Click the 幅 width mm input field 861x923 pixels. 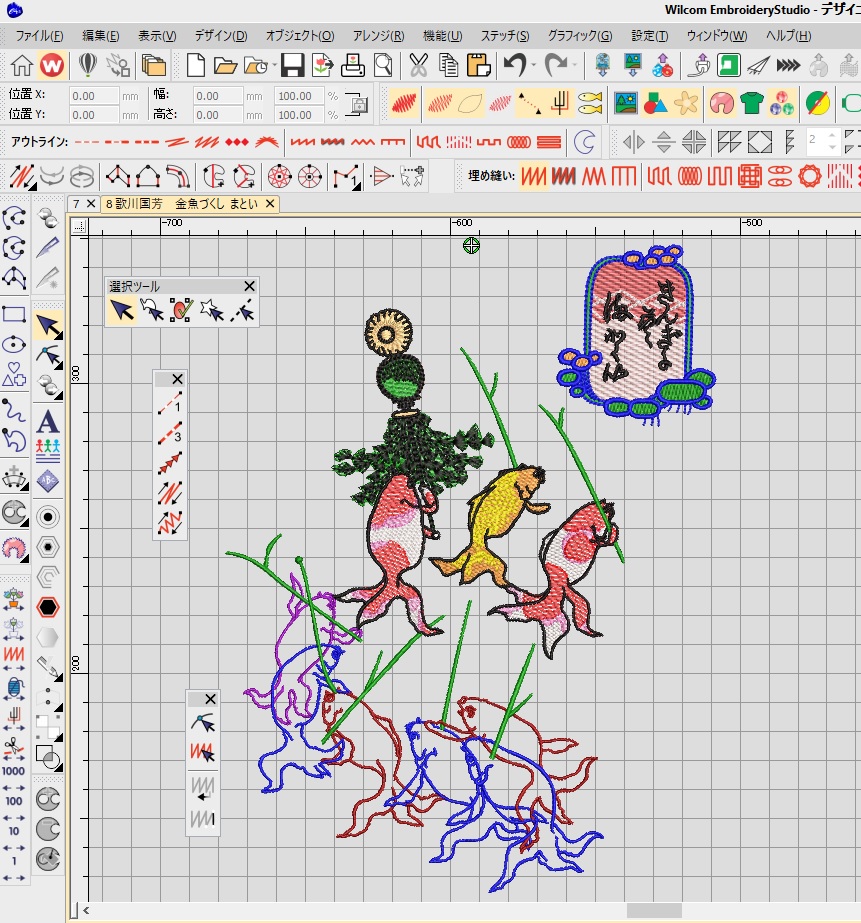pos(218,96)
